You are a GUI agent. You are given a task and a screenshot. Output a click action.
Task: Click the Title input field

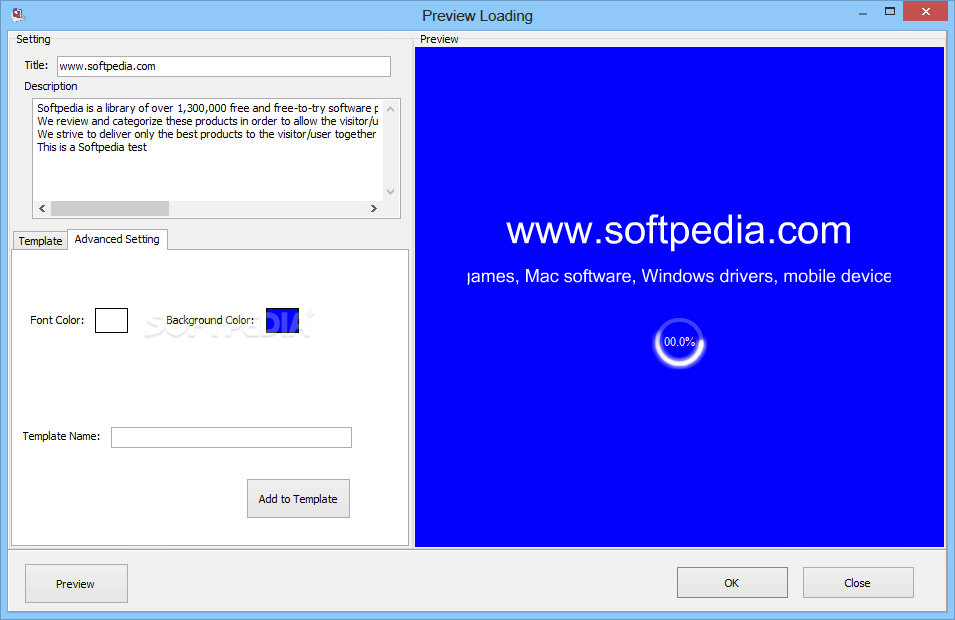[x=224, y=66]
